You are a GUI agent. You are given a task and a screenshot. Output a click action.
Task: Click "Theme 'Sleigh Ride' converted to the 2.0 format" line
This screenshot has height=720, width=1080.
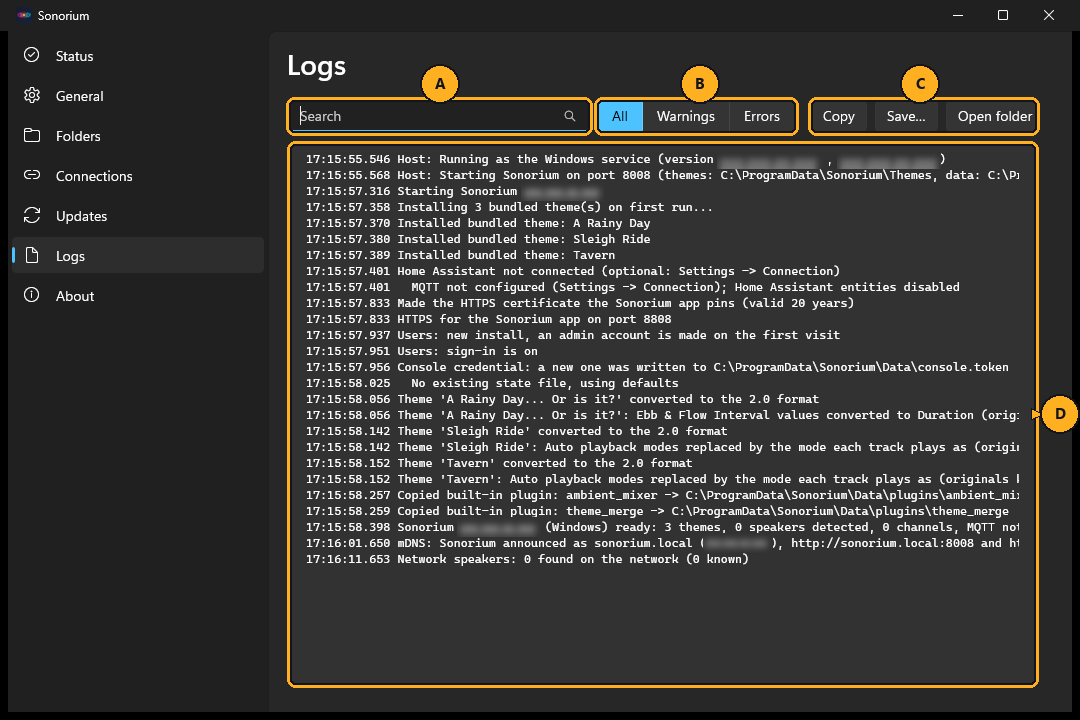pyautogui.click(x=517, y=431)
